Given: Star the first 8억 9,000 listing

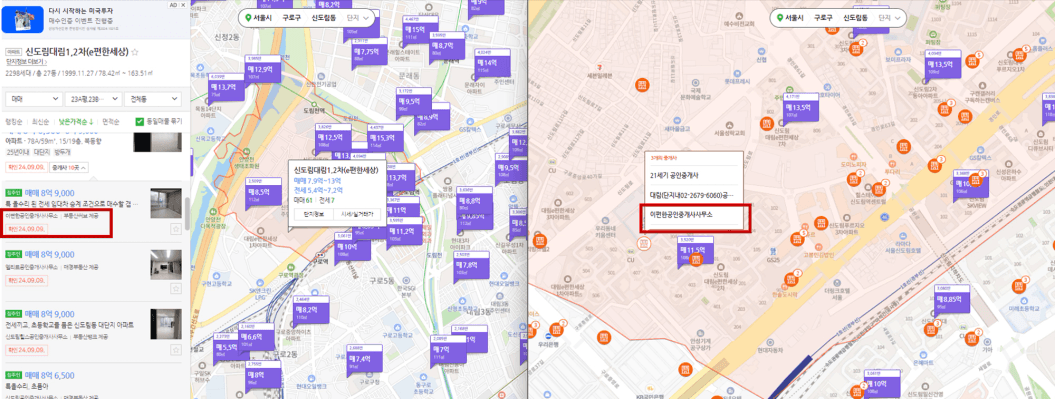Looking at the screenshot, I should [176, 229].
